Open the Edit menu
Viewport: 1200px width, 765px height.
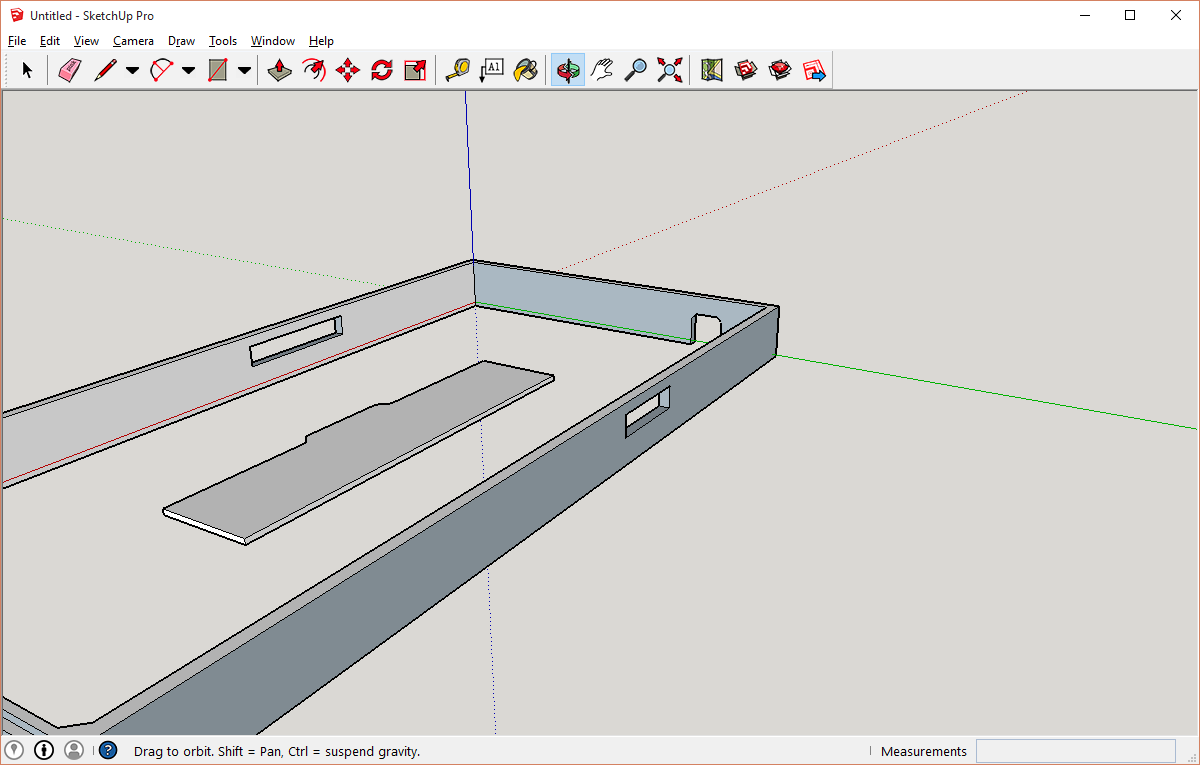(x=50, y=41)
